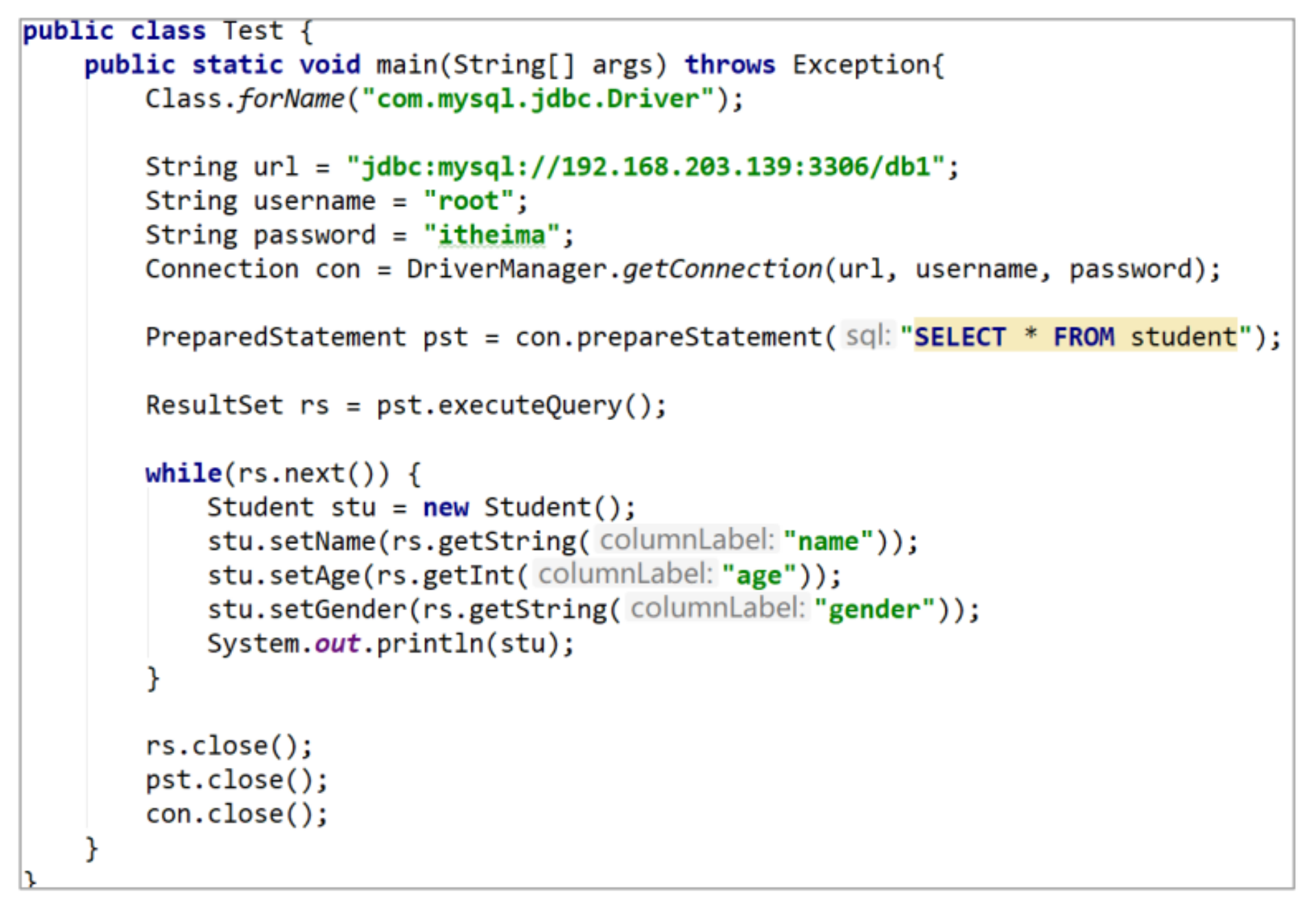Screen dimensions: 1316x909
Task: Click "getConnection" on the DriverManager line
Action: point(722,269)
